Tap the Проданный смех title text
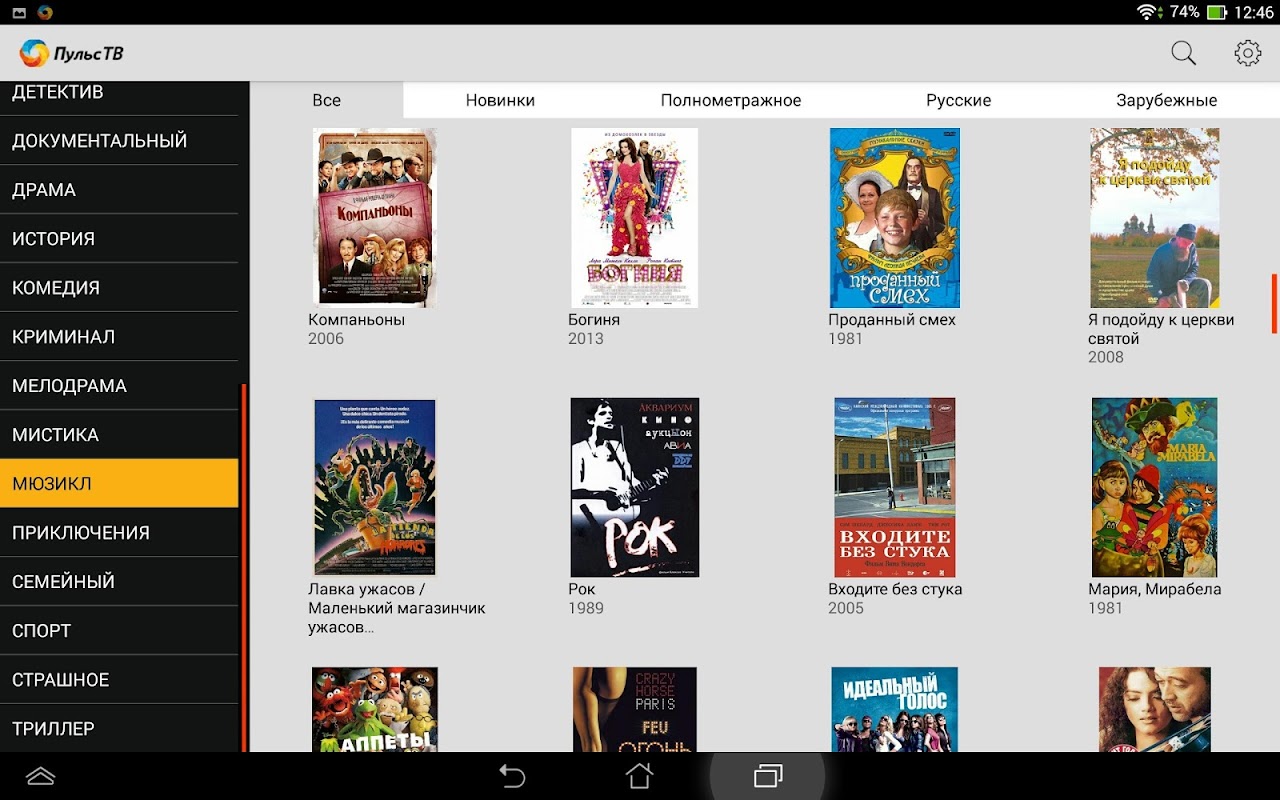 tap(892, 320)
